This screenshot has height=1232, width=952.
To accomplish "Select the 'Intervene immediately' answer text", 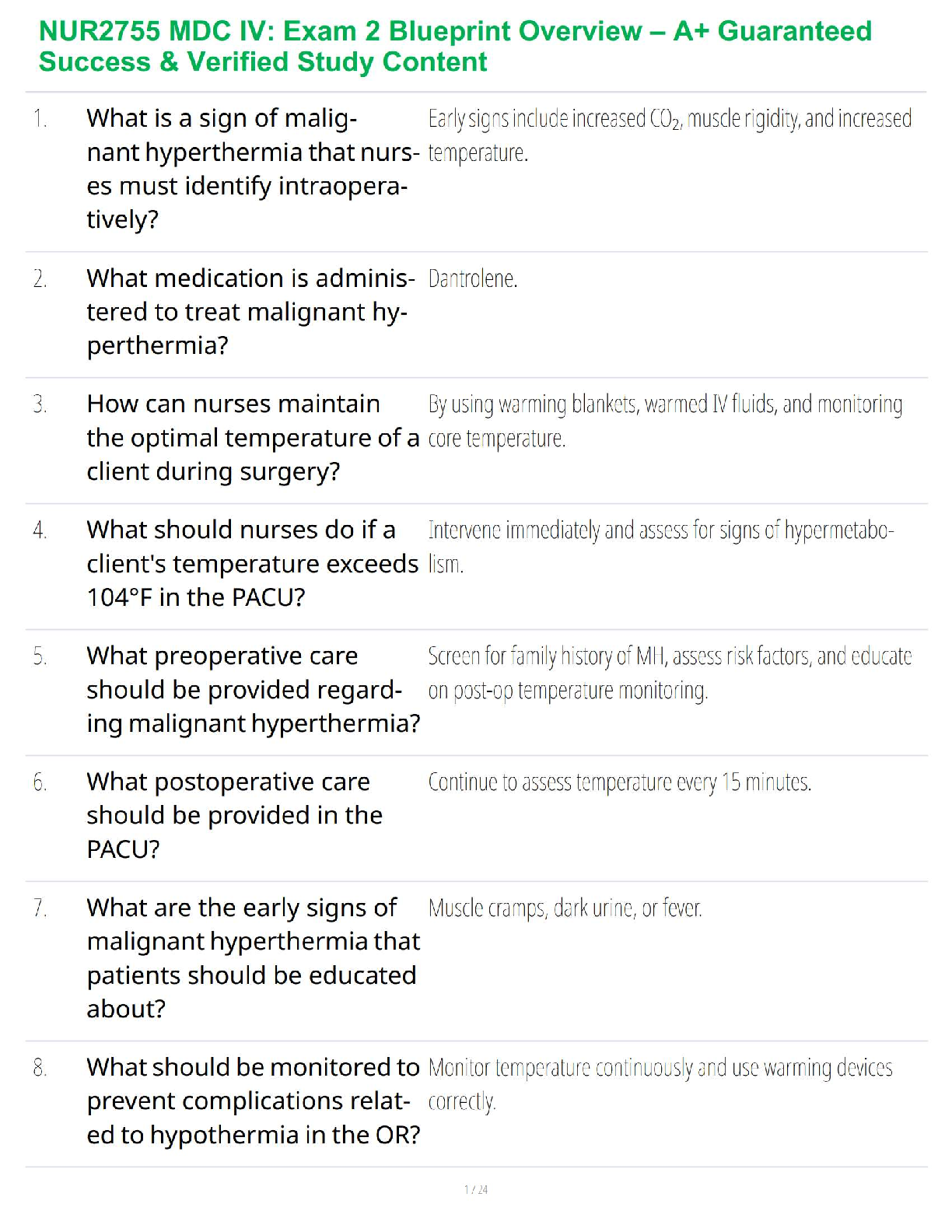I will coord(660,546).
